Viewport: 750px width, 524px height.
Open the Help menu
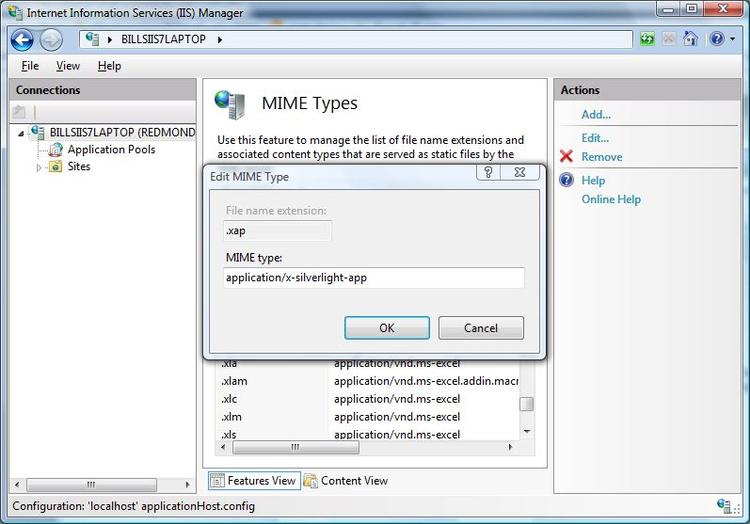(x=110, y=66)
